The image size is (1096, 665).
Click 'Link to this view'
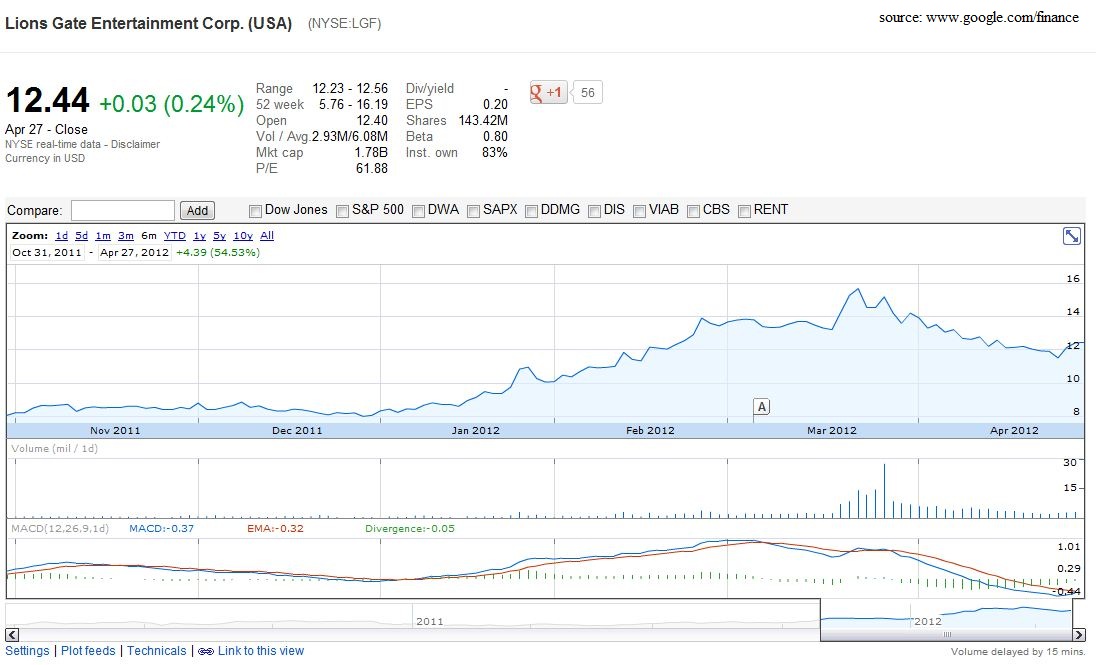pos(261,651)
